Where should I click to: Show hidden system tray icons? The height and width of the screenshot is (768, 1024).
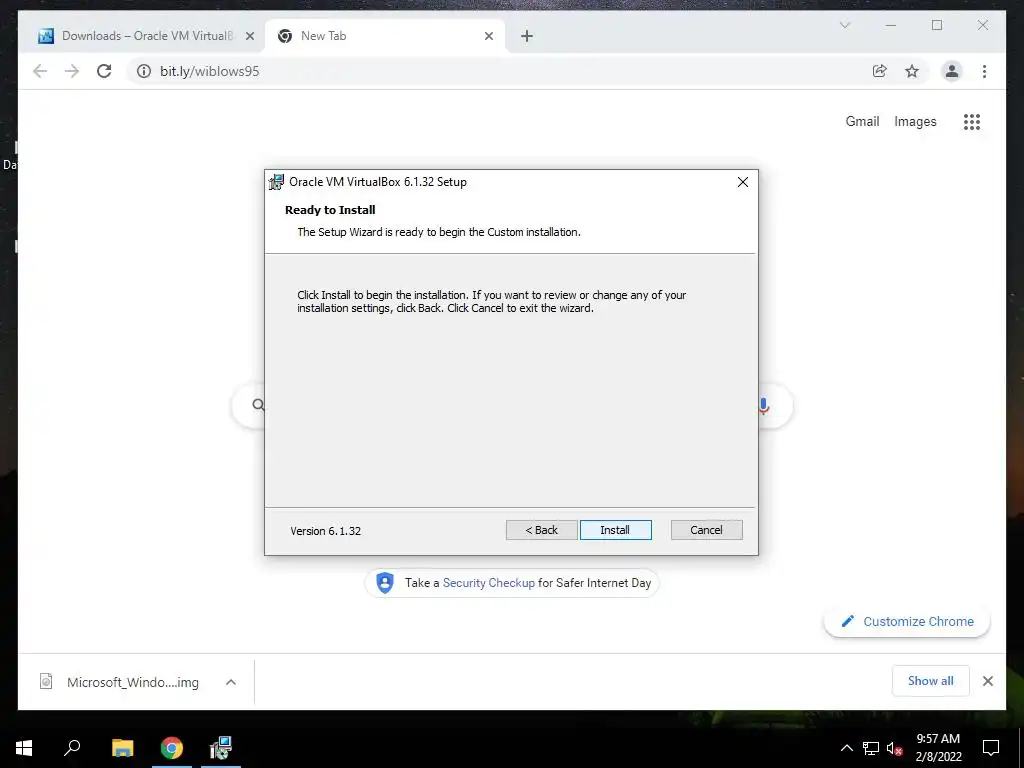pos(846,748)
